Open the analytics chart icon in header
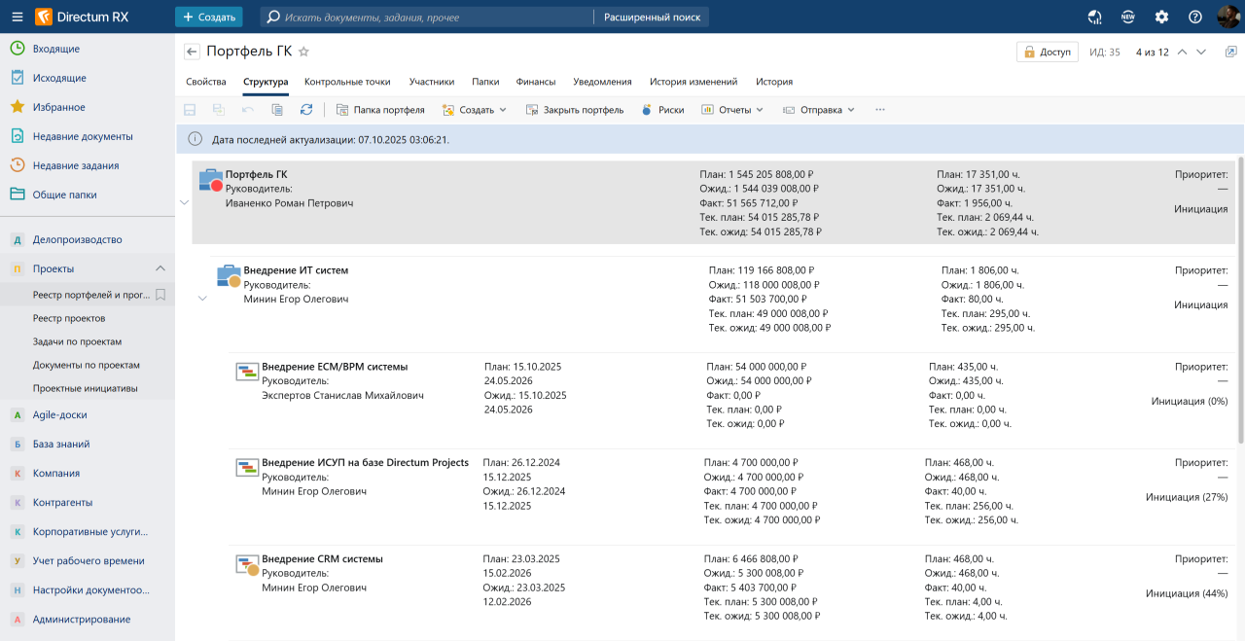Screen dimensions: 1245x641 click(x=1095, y=17)
